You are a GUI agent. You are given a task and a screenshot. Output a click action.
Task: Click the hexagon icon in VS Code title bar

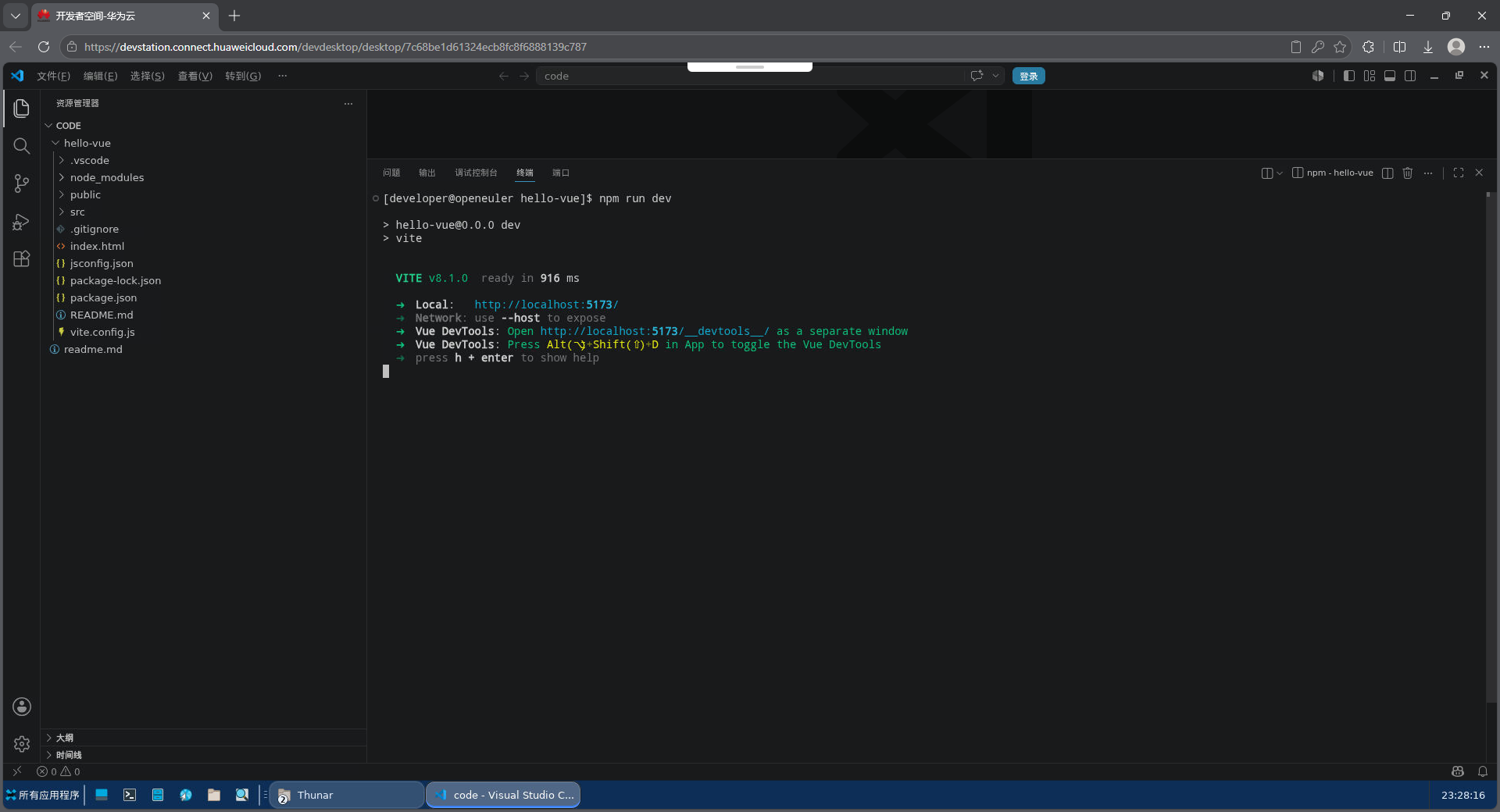(1318, 76)
